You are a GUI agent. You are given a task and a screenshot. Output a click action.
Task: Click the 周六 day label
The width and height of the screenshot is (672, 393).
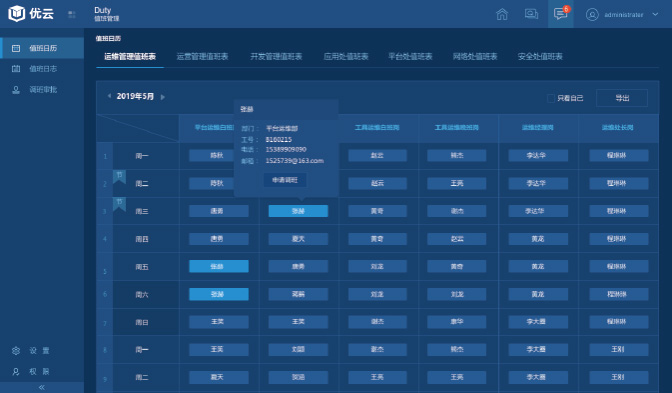pyautogui.click(x=142, y=295)
